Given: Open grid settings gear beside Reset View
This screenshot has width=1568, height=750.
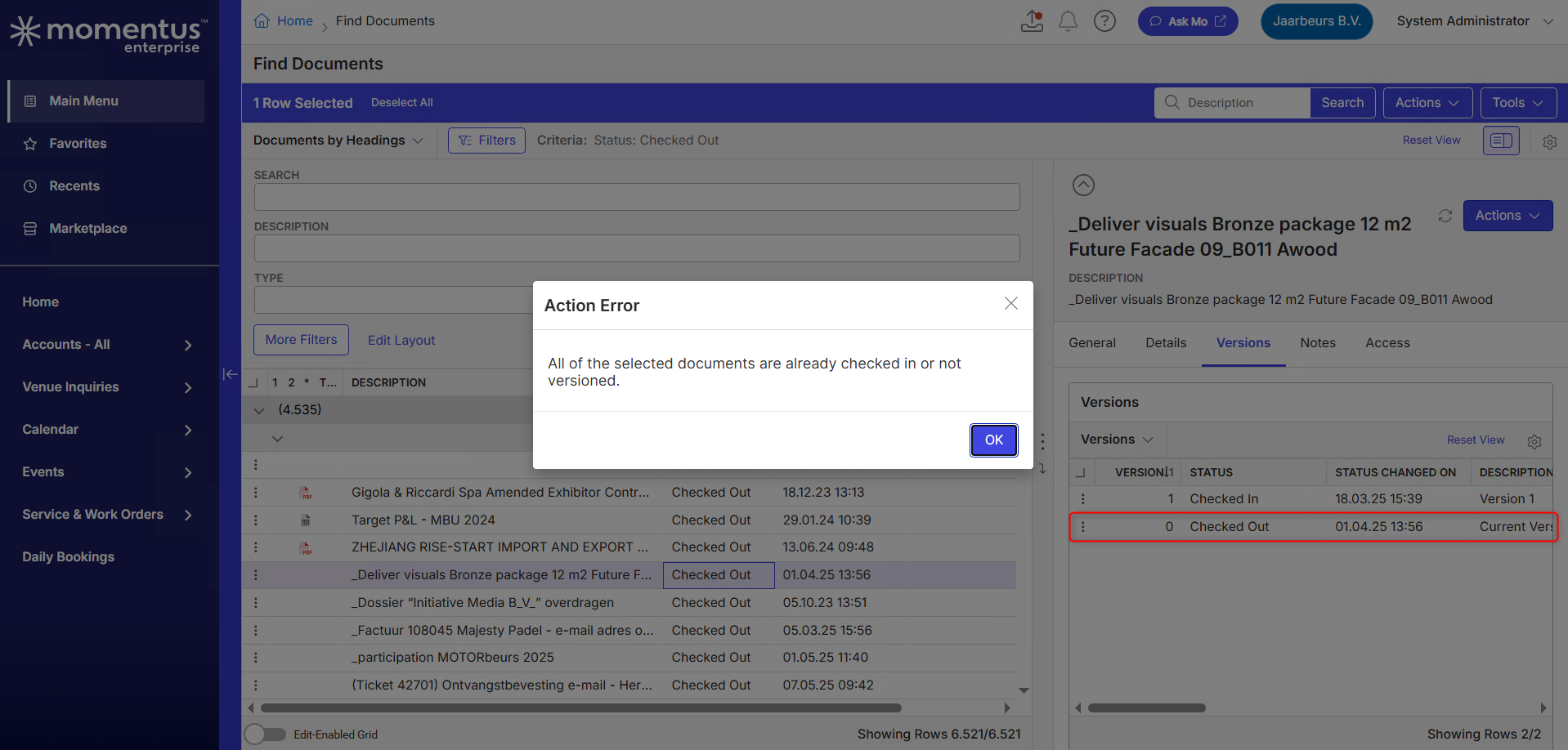Looking at the screenshot, I should 1549,141.
